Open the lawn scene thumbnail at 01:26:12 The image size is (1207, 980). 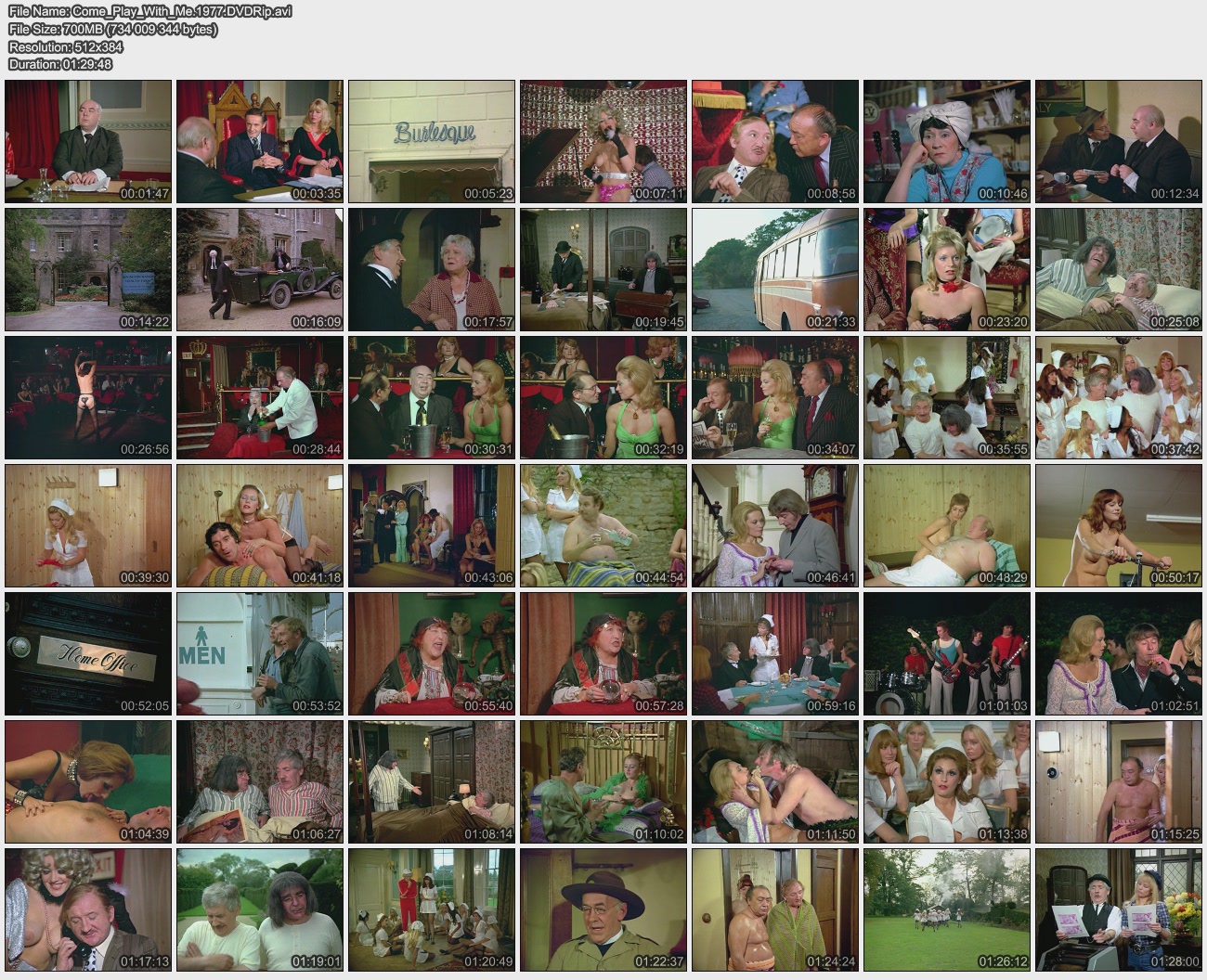[946, 909]
